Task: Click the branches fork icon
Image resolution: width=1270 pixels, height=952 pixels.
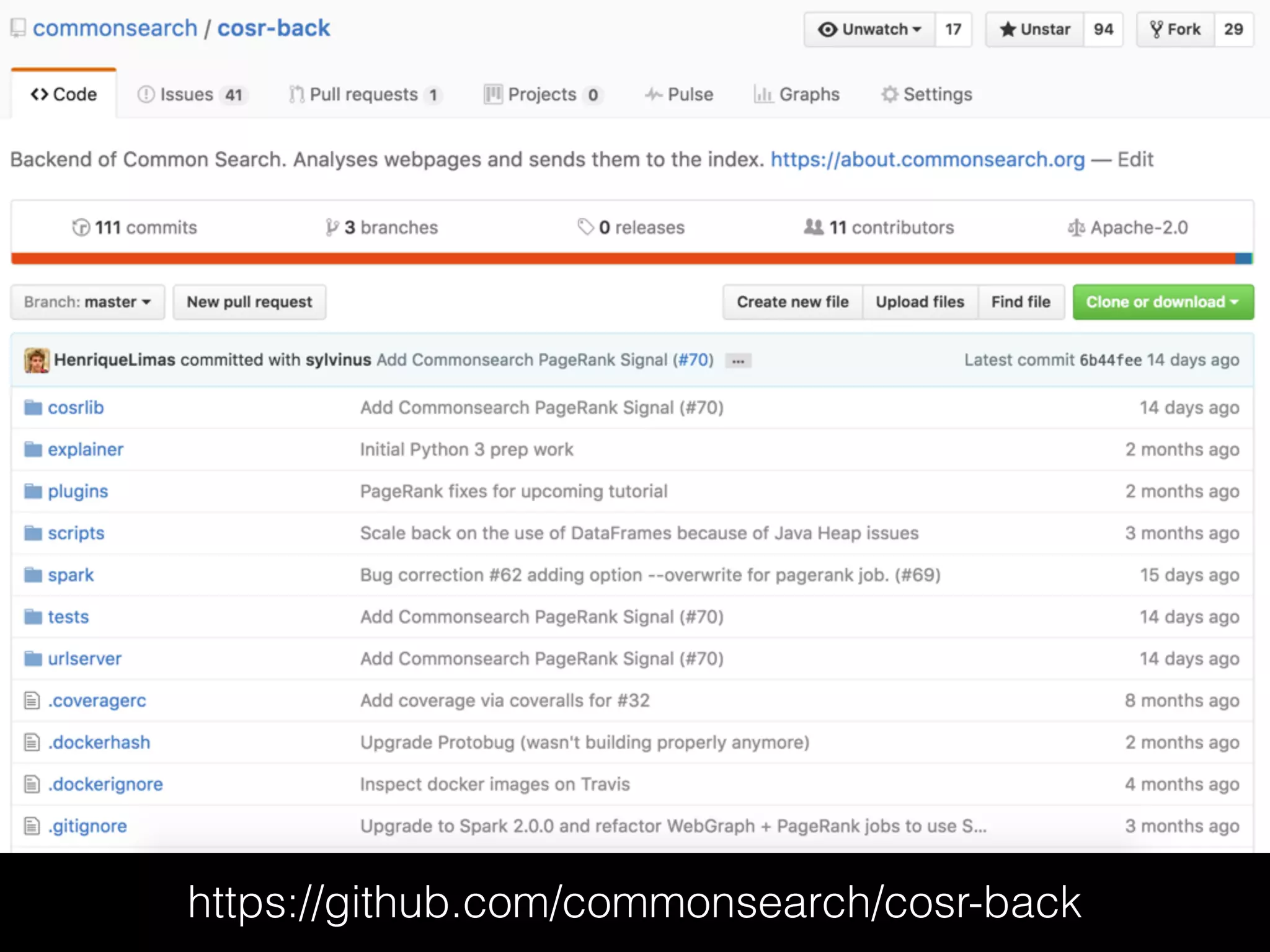Action: pyautogui.click(x=332, y=227)
